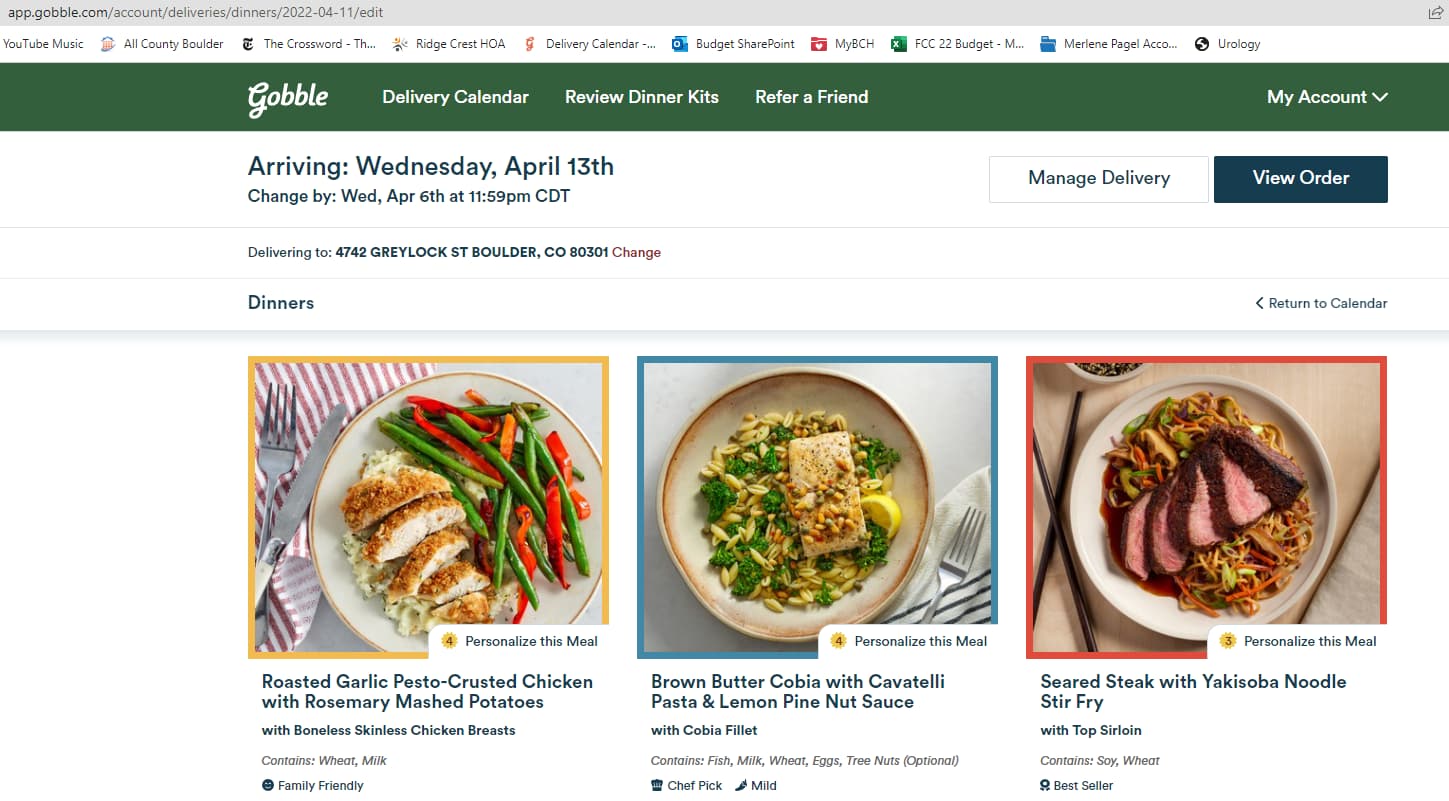Click the Best Seller ribbon icon
The height and width of the screenshot is (801, 1449).
1045,785
